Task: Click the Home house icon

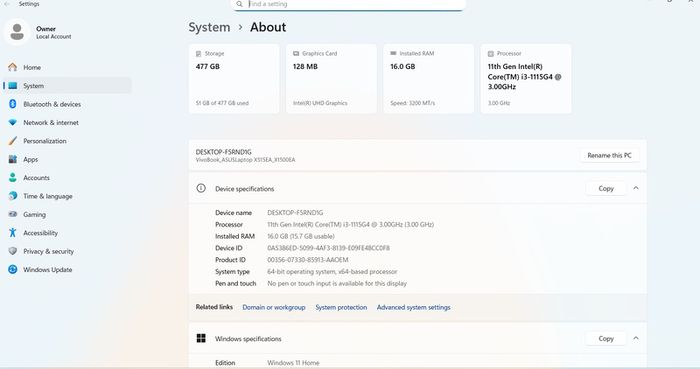Action: click(x=12, y=67)
